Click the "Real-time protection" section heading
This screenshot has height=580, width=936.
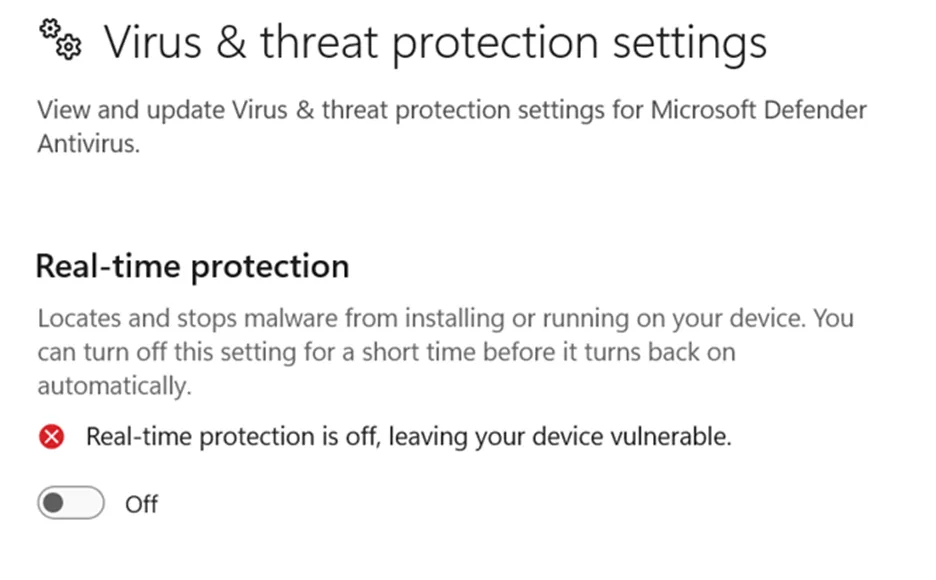coord(192,267)
